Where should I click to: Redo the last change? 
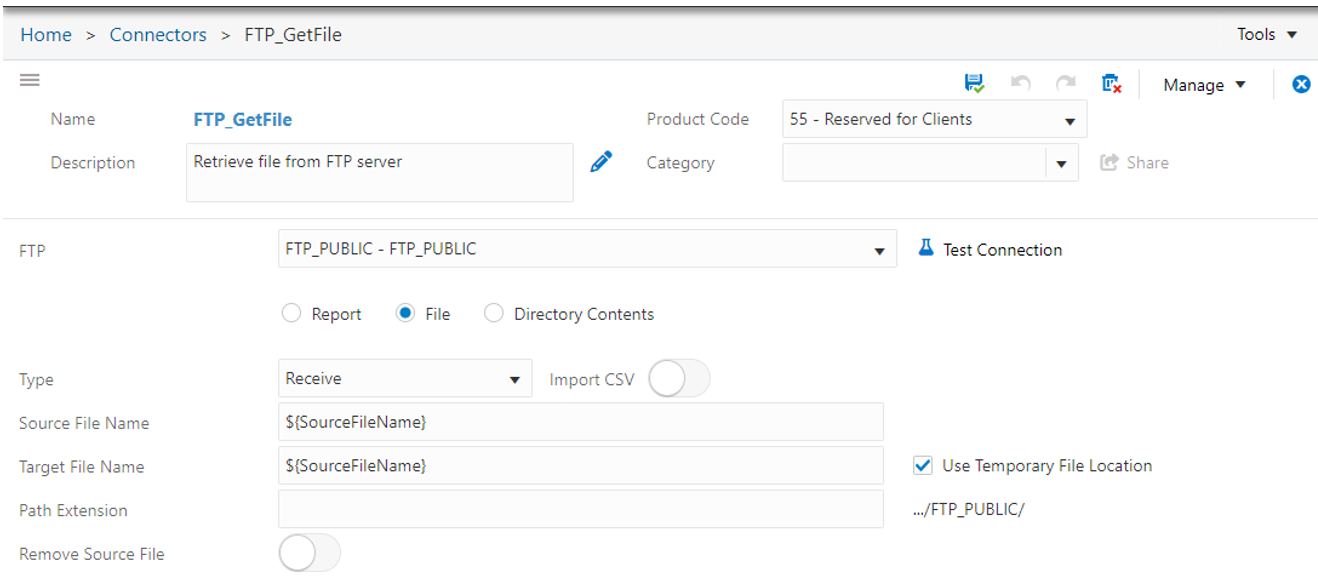pos(1065,84)
